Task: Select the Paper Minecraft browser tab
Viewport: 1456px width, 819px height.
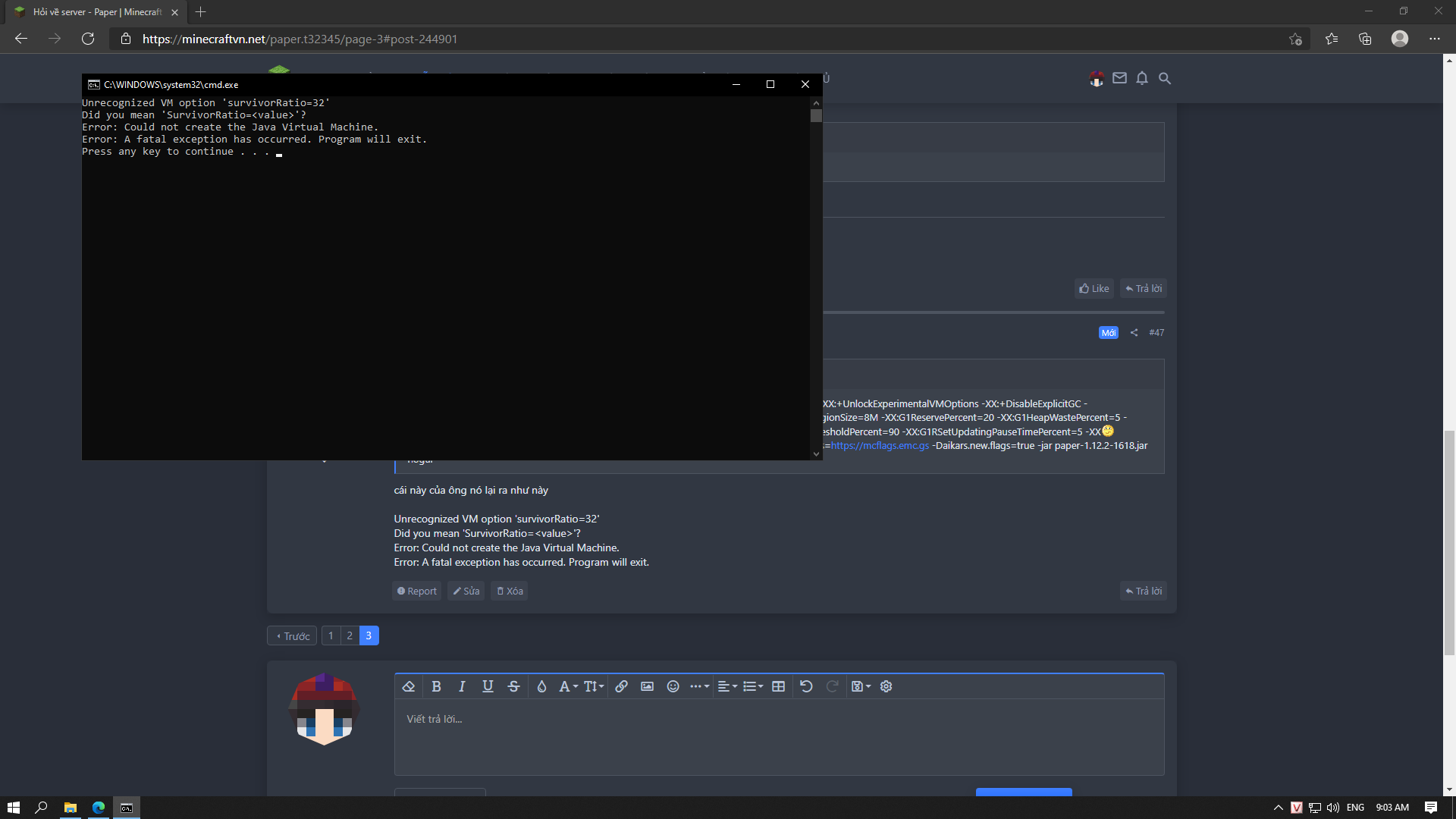Action: pos(97,12)
